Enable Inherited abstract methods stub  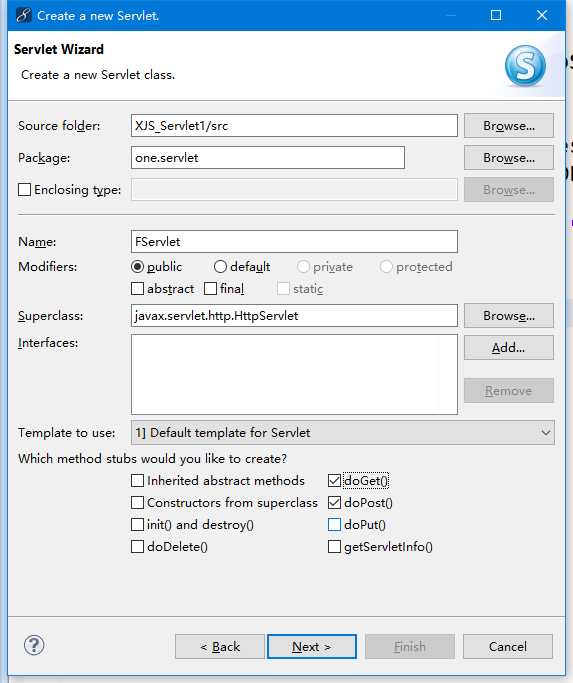tap(137, 480)
